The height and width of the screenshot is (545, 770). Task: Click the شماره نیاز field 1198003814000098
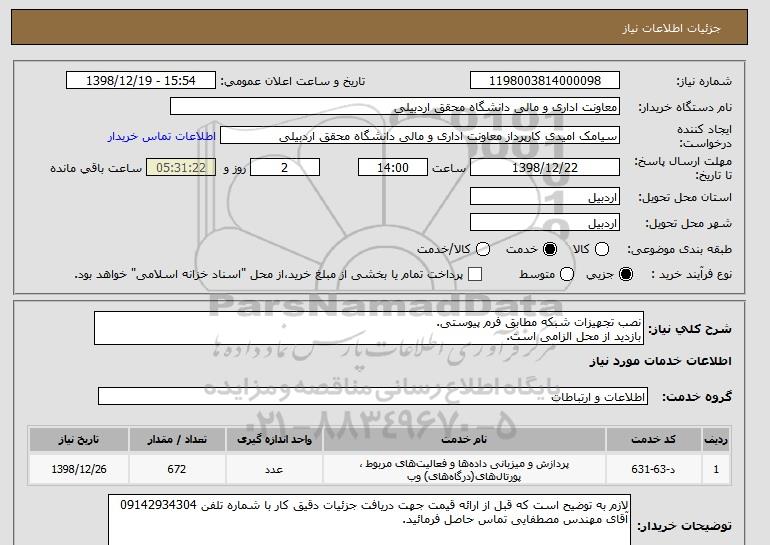pos(545,81)
